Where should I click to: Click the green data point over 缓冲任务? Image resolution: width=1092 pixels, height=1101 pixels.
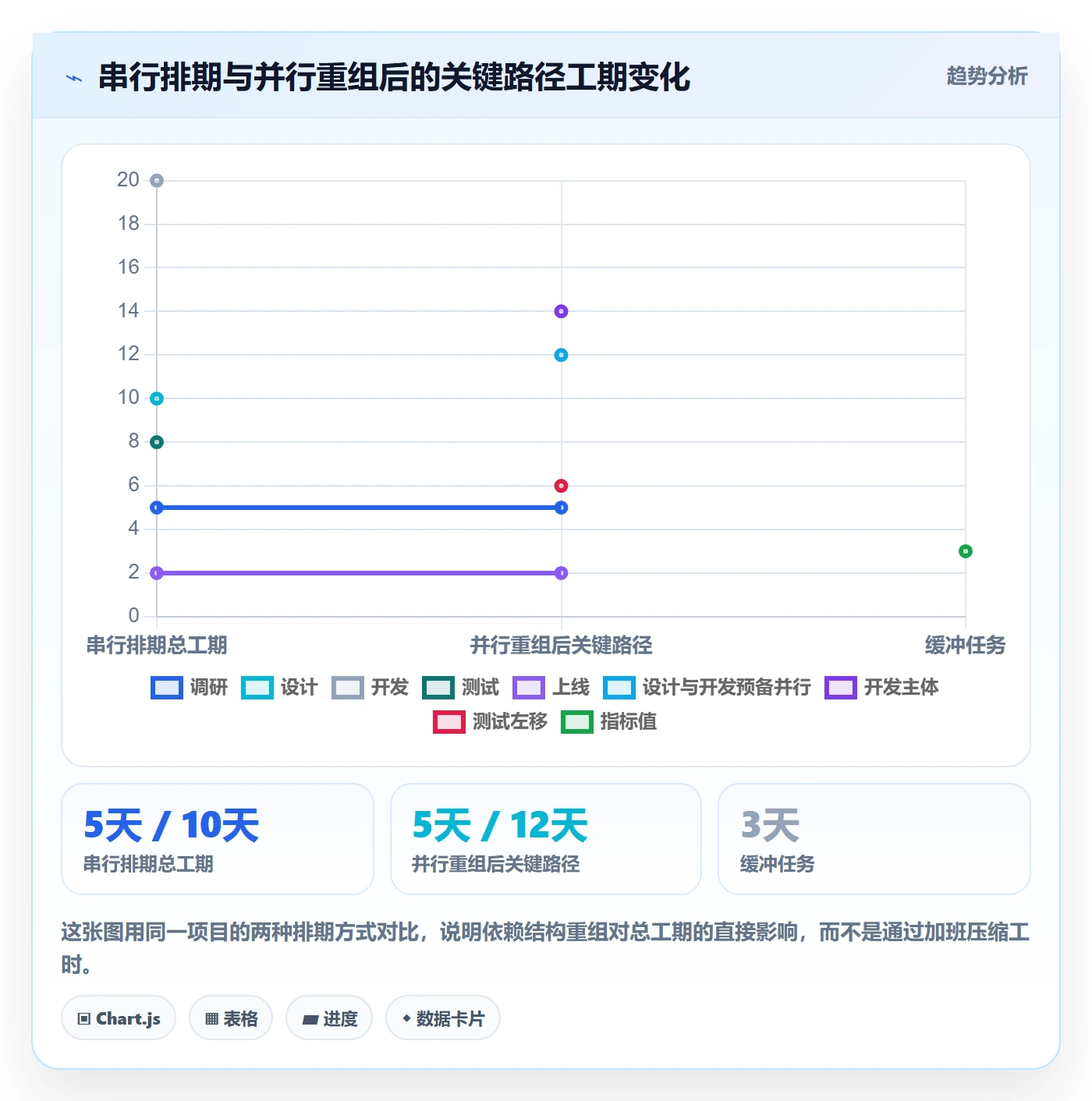pos(966,551)
